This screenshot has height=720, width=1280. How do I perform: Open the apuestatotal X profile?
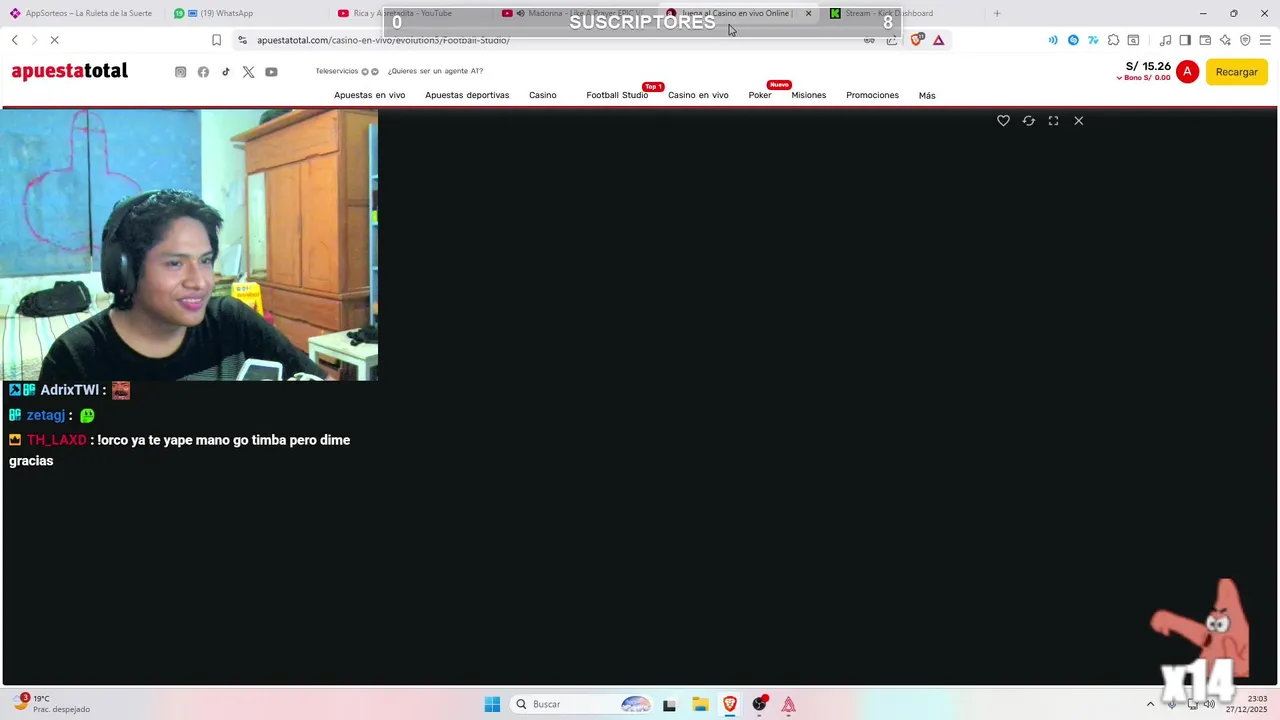pos(248,72)
